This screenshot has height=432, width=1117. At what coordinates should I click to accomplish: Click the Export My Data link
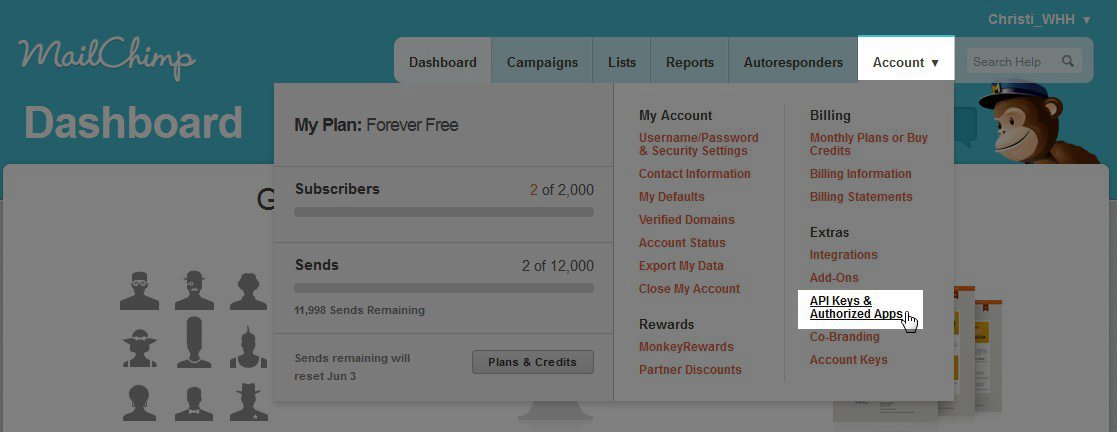pyautogui.click(x=681, y=266)
